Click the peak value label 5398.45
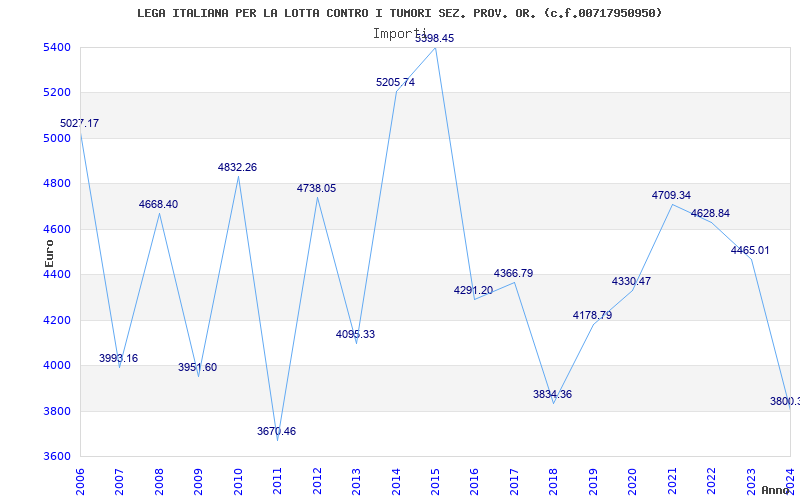800x500 pixels. pos(434,38)
